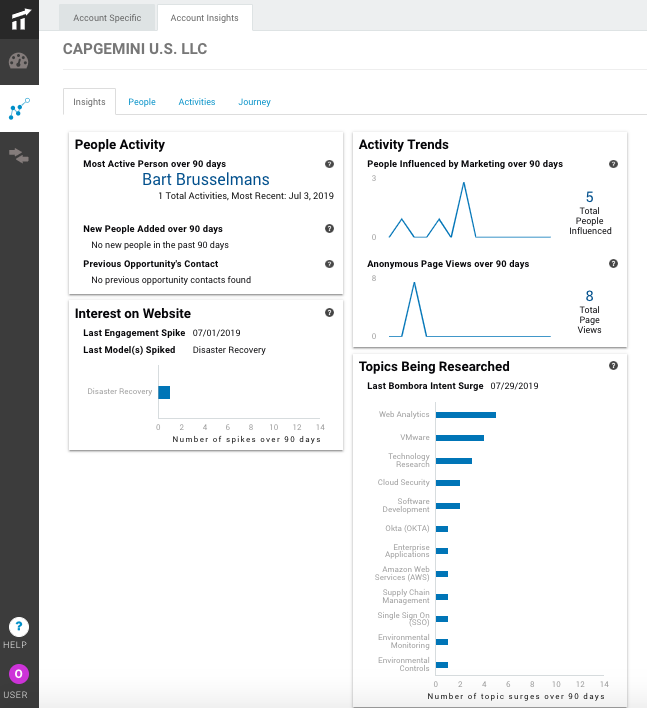Click '1 Total Activities, Most Recent: Jul 3, 2019'
647x708 pixels.
click(x=246, y=196)
